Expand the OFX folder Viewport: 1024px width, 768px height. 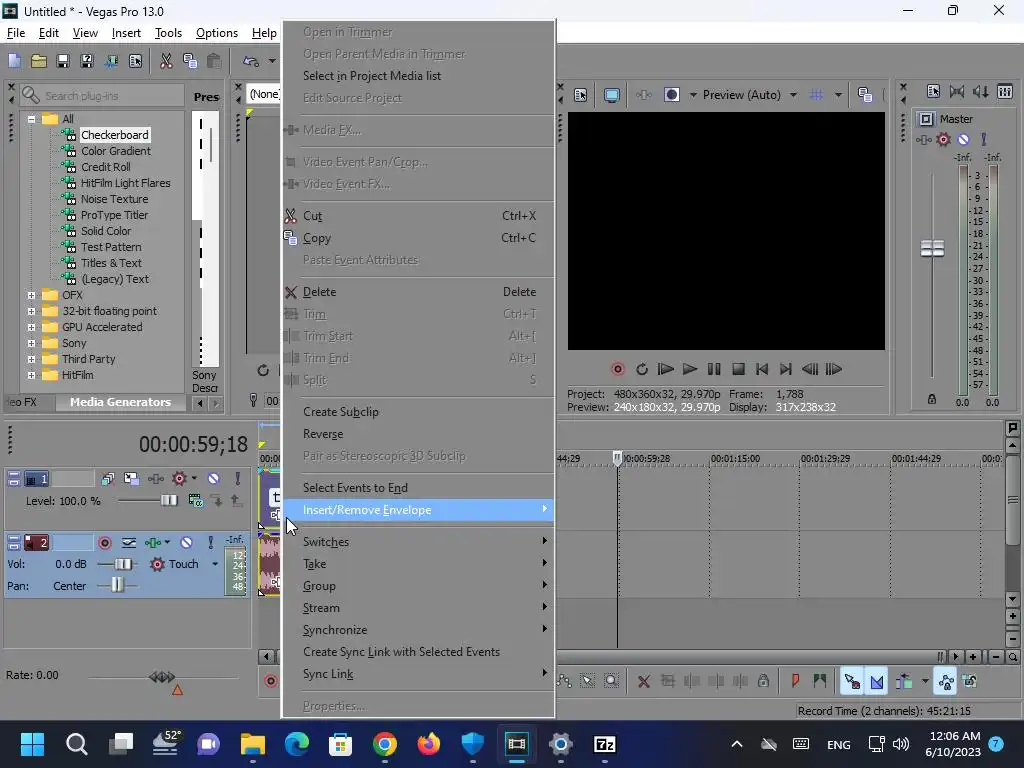(31, 295)
